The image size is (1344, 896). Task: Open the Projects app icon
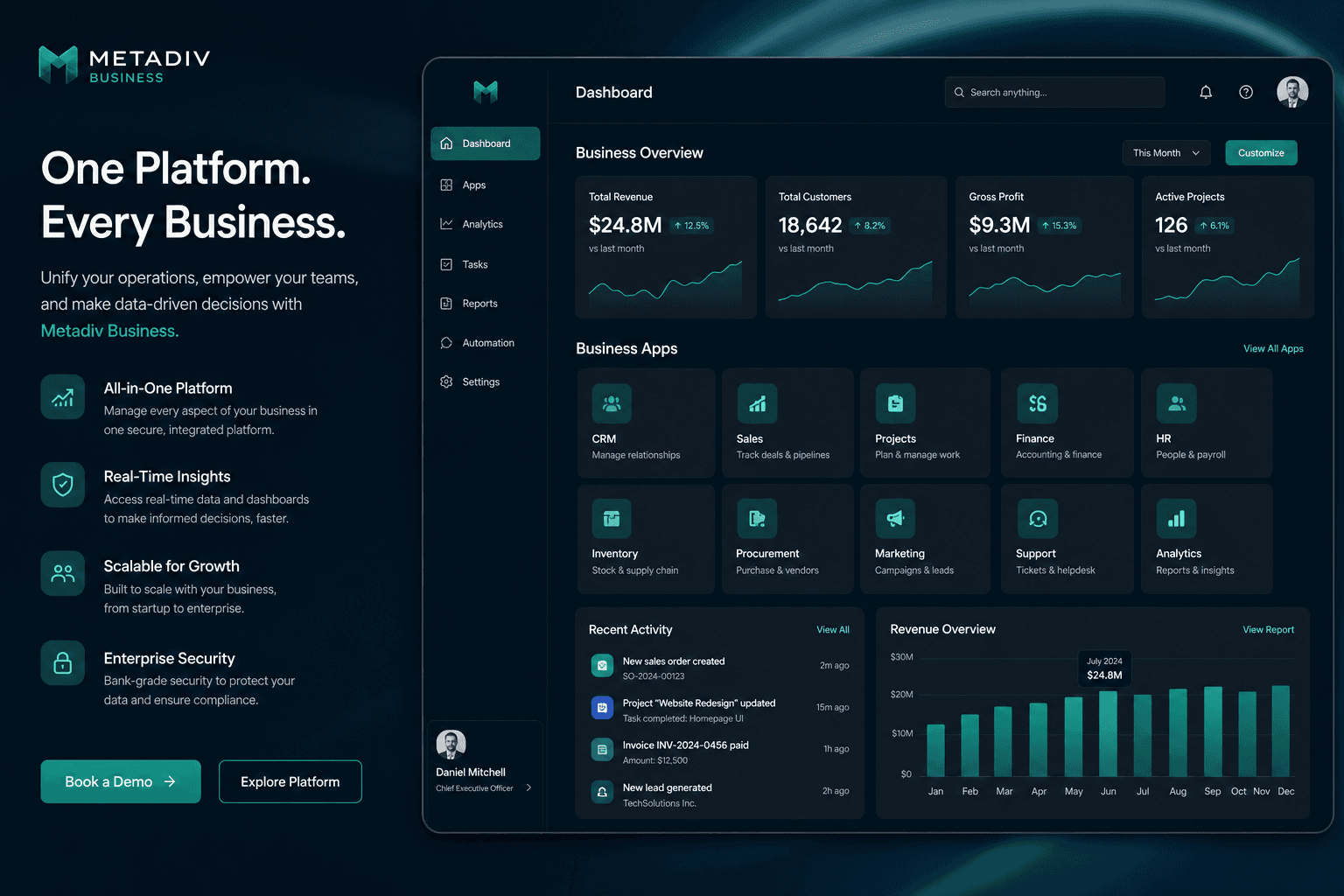click(x=895, y=403)
